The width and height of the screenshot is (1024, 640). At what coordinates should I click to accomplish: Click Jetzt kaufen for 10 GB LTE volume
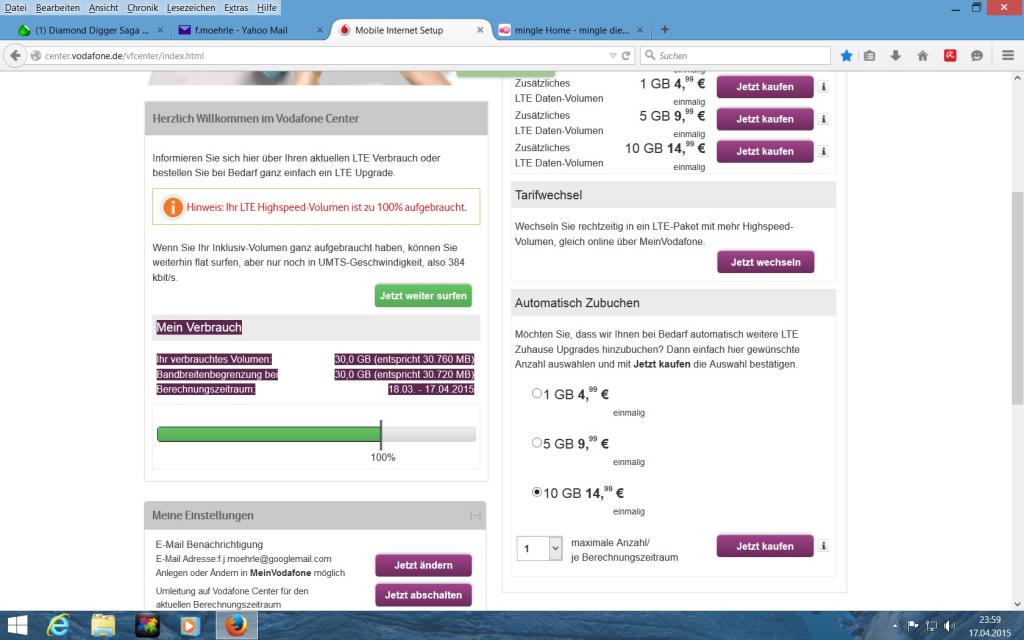coord(765,151)
